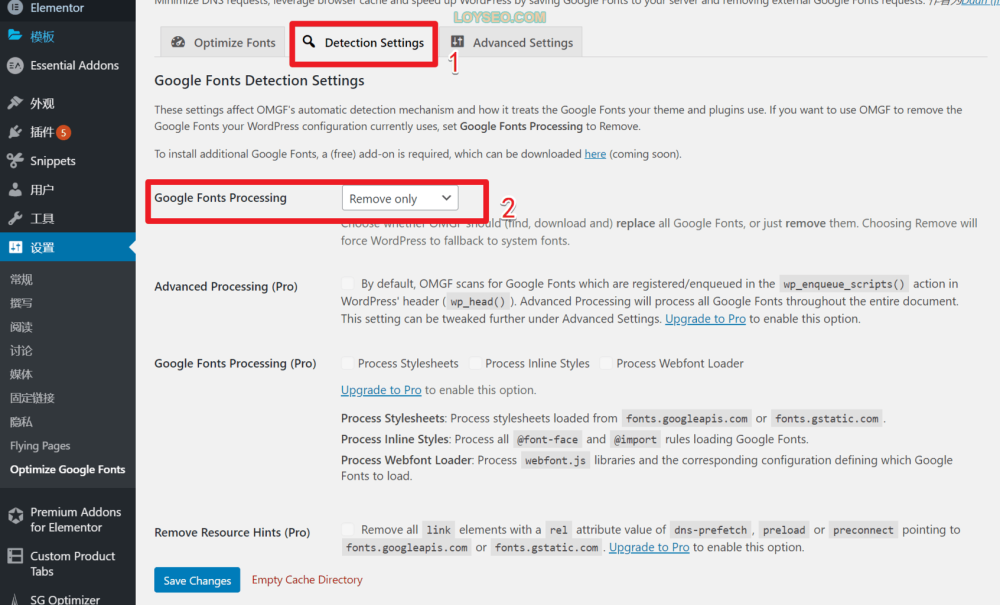Viewport: 1000px width, 605px height.
Task: Click the 设置 settings icon
Action: click(x=15, y=247)
